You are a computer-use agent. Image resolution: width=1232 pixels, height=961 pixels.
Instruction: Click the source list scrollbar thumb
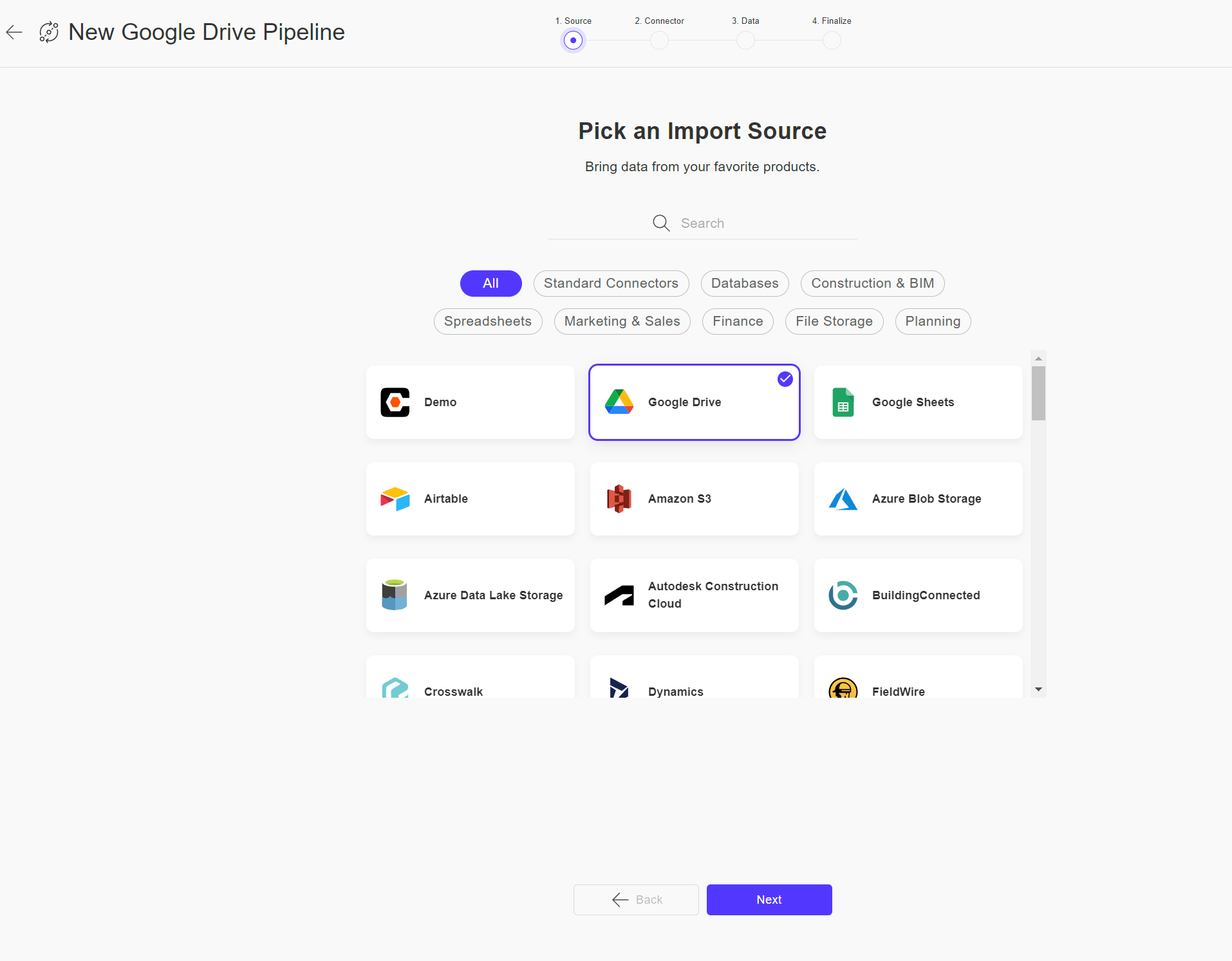[1038, 393]
